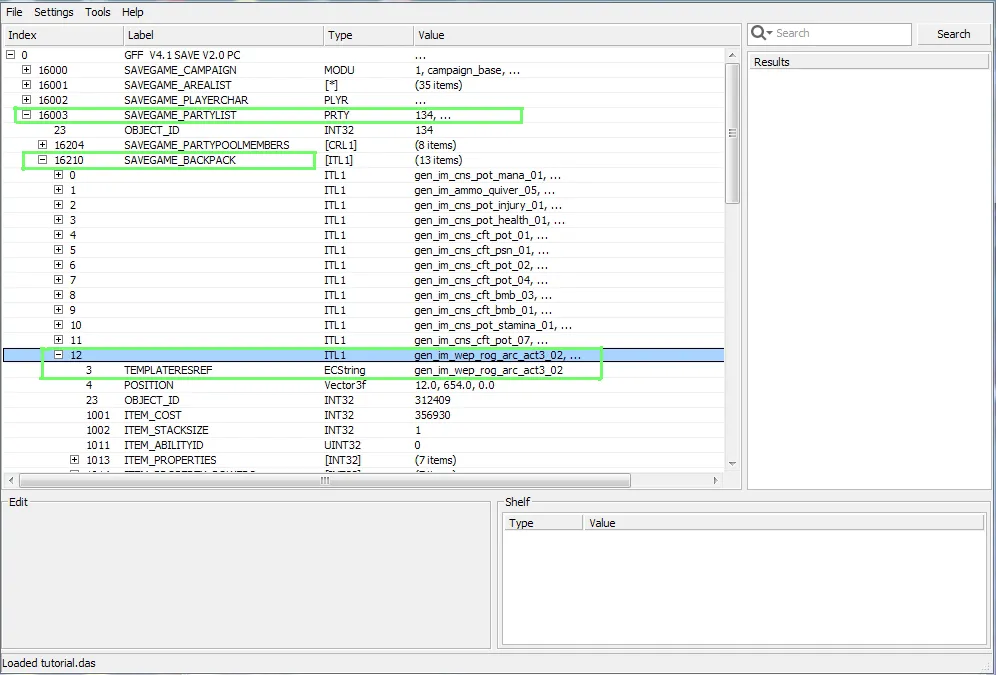Click the Value column header
This screenshot has width=996, height=675.
coord(430,35)
